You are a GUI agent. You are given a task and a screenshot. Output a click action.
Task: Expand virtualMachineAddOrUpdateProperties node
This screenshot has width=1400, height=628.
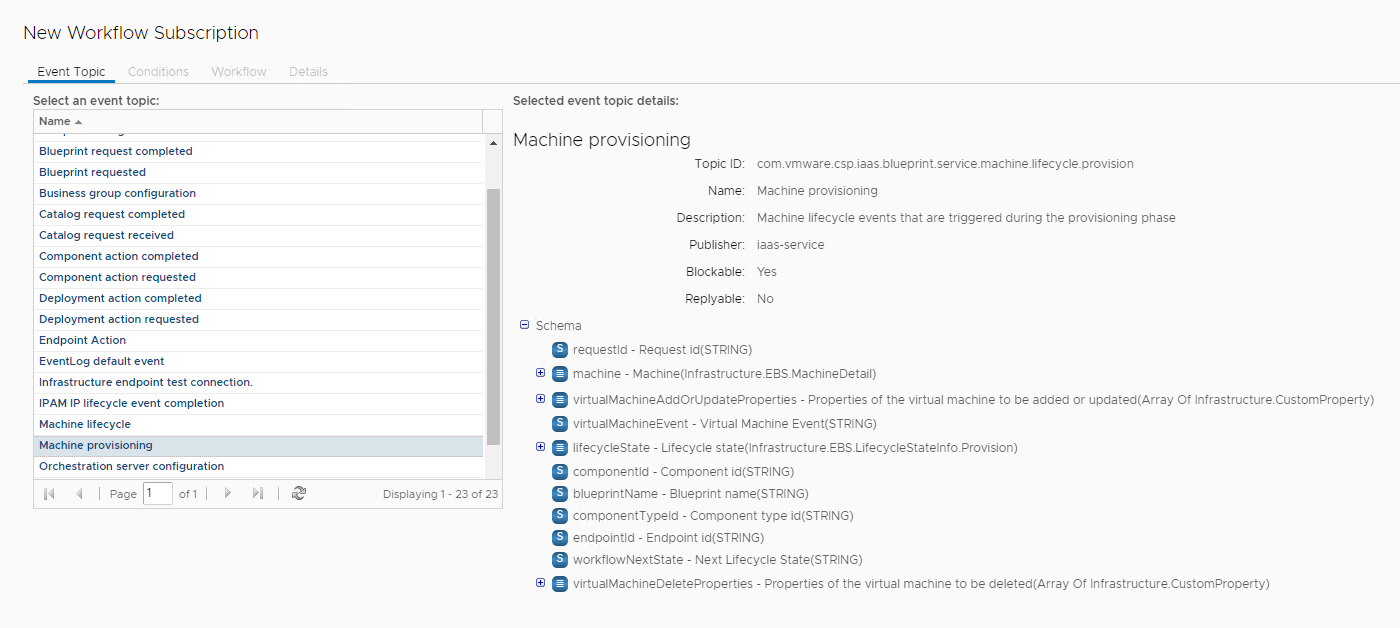tap(541, 398)
